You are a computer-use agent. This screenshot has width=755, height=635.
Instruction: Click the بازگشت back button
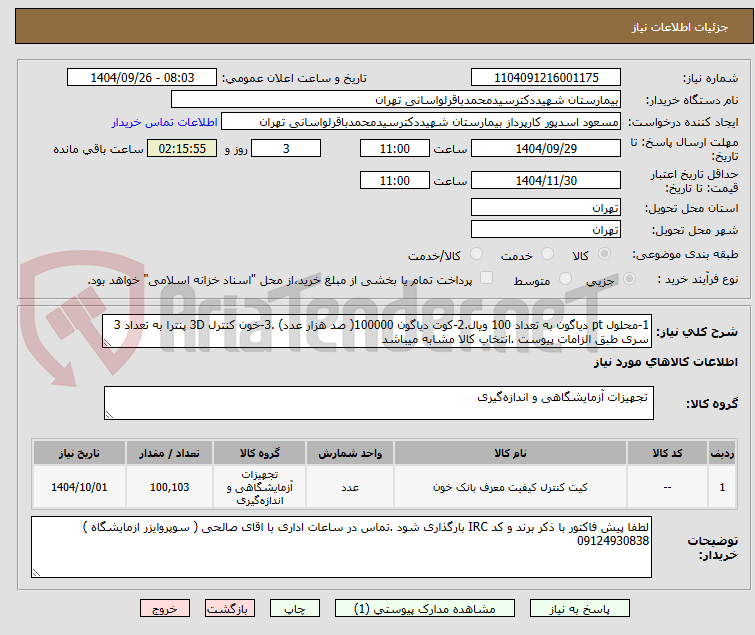tap(230, 609)
